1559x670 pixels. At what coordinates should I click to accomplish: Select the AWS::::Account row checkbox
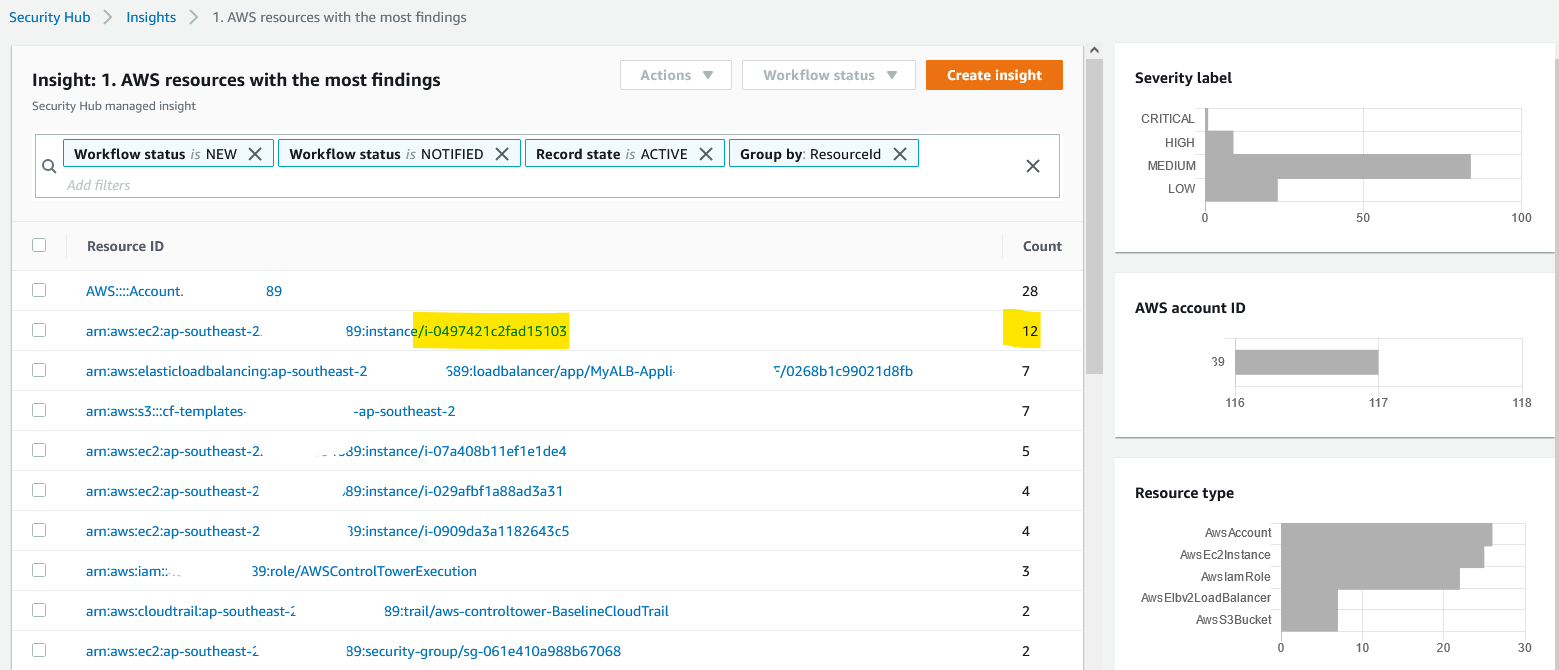[39, 290]
